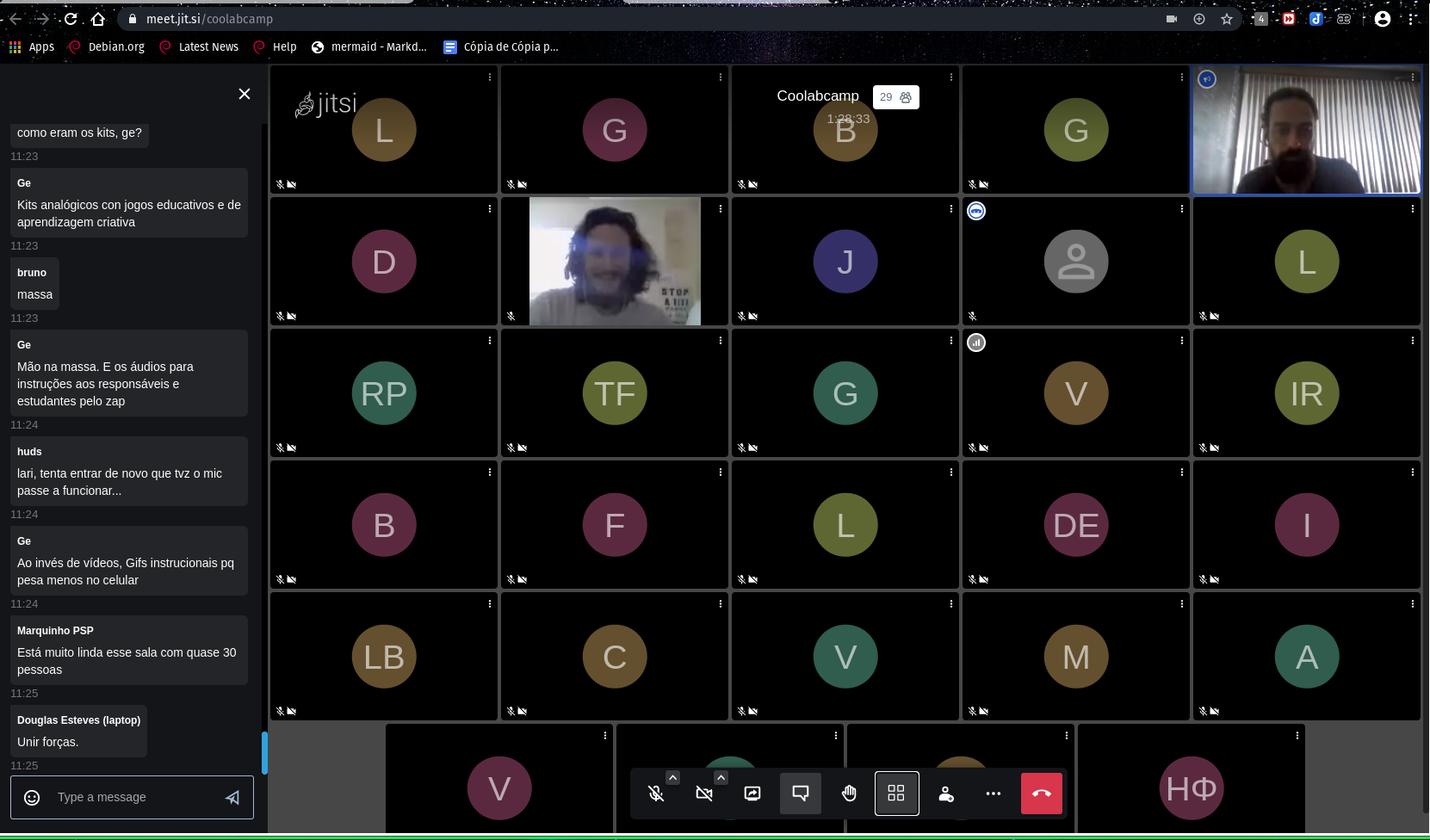Click the chat panel scrollbar thumb

click(x=264, y=753)
